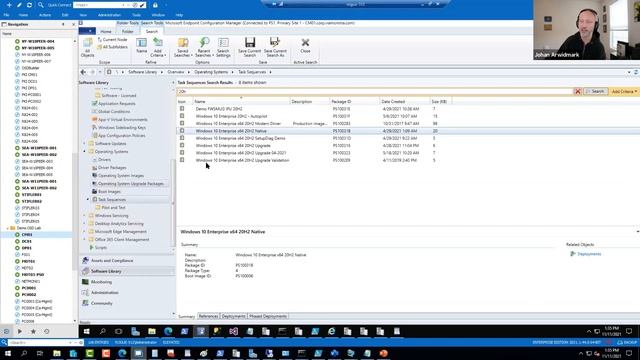This screenshot has width=640, height=360.
Task: Open the Deployments tab in the details pane
Action: (233, 316)
